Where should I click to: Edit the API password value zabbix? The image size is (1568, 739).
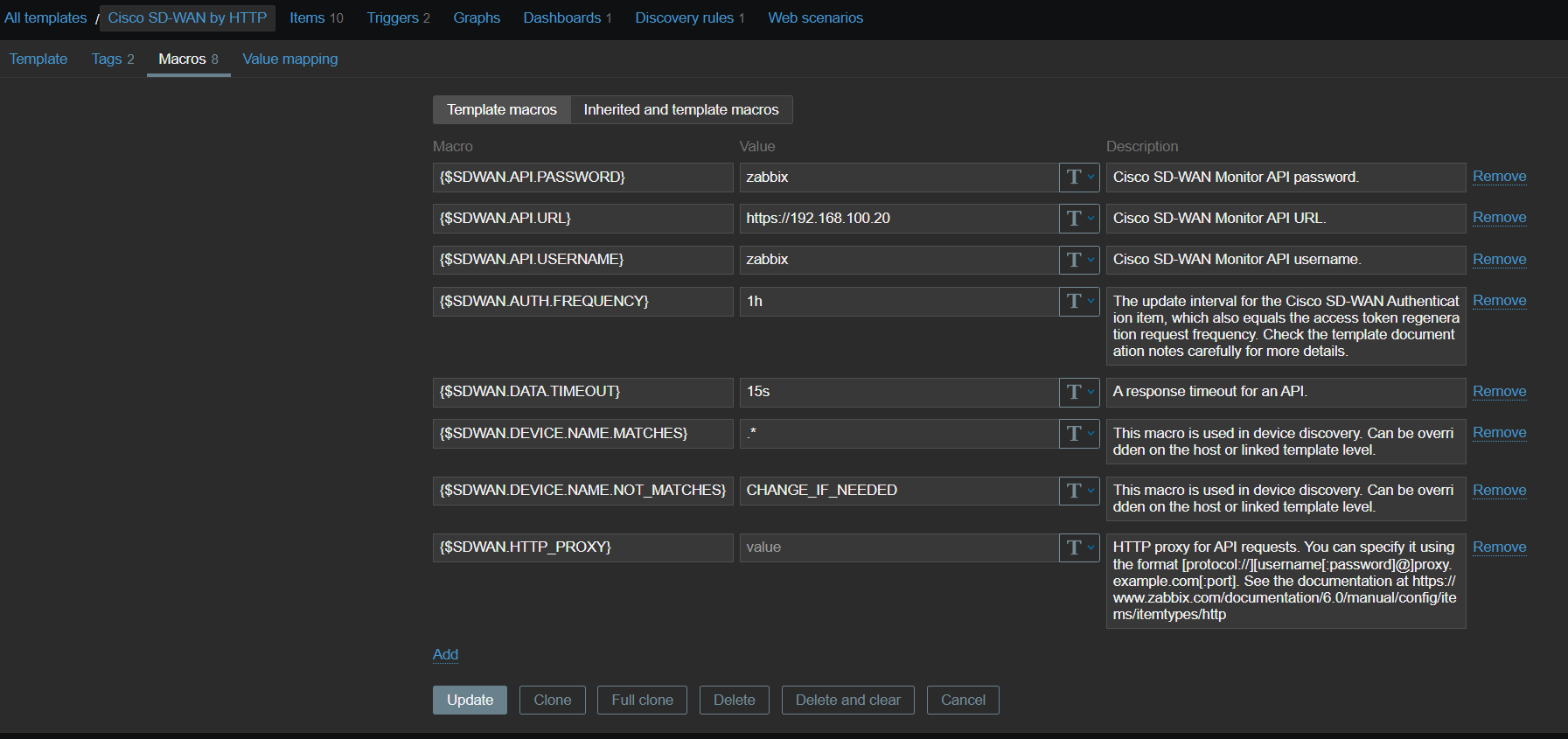tap(899, 178)
